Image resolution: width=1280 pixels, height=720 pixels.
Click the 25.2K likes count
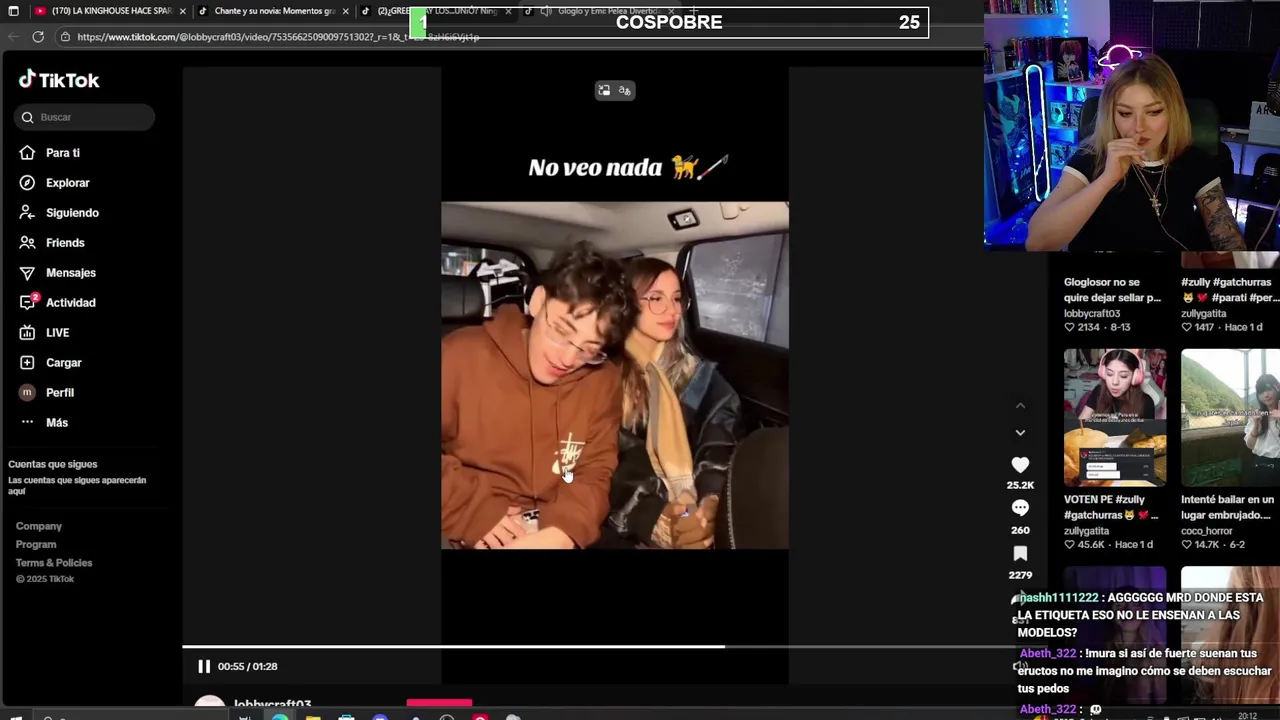pos(1020,485)
